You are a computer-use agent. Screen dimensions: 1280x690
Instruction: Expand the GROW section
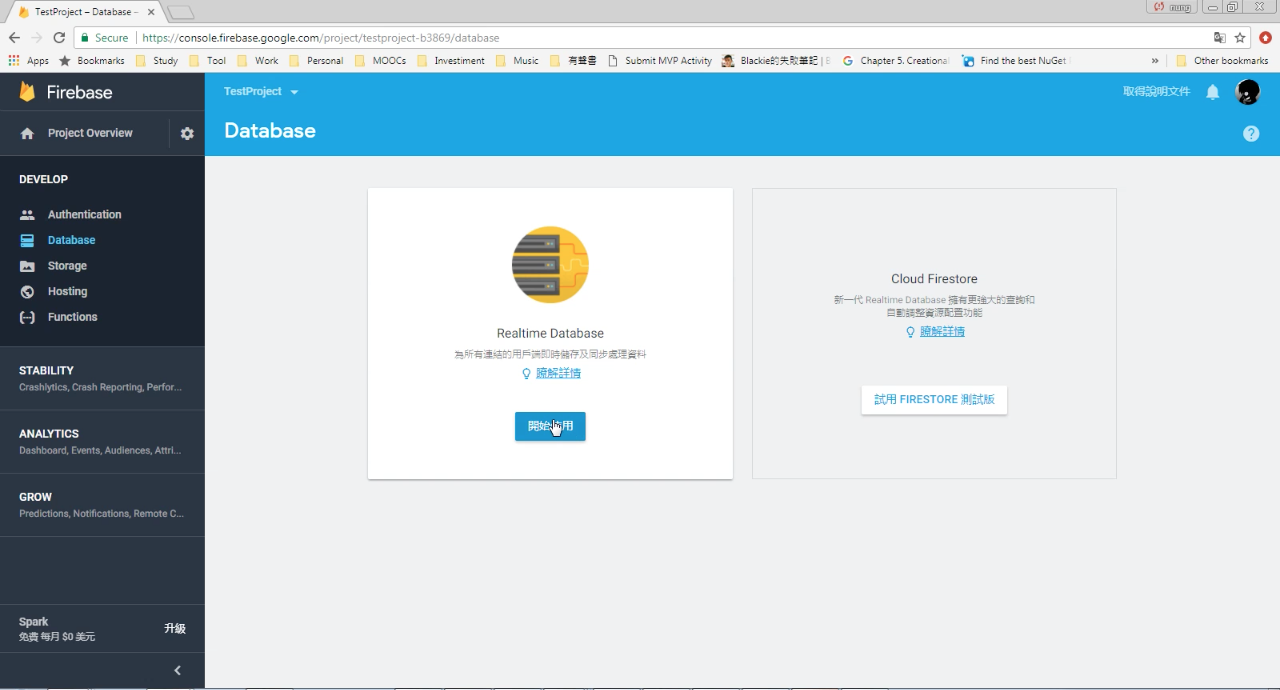pyautogui.click(x=102, y=504)
